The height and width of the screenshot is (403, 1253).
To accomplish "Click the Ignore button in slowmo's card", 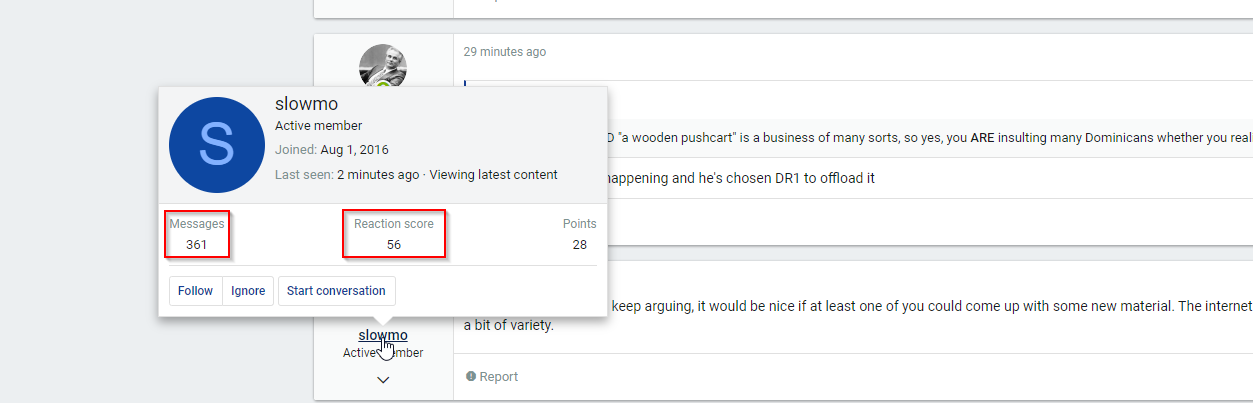I will (x=248, y=291).
